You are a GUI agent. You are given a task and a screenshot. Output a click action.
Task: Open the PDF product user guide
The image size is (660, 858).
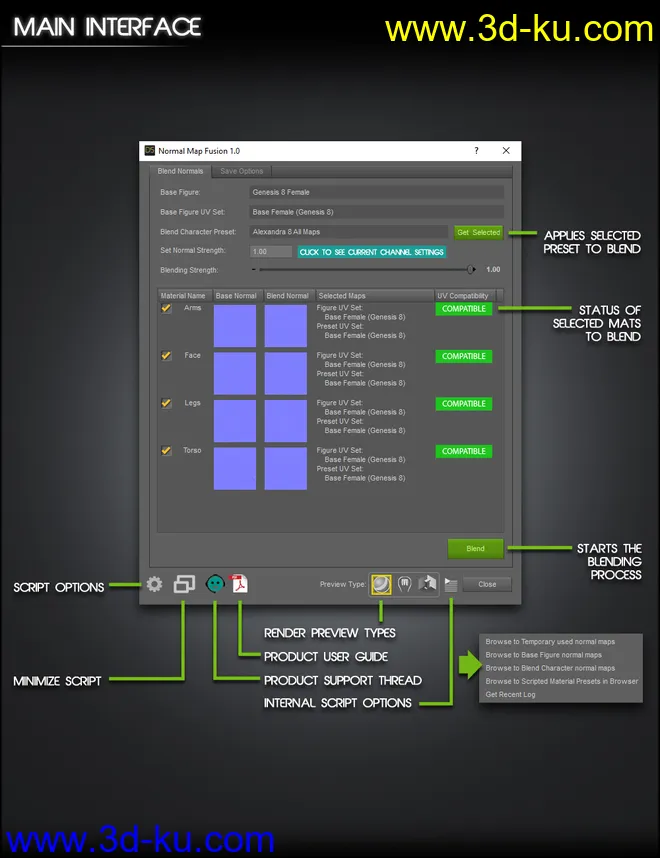point(239,584)
